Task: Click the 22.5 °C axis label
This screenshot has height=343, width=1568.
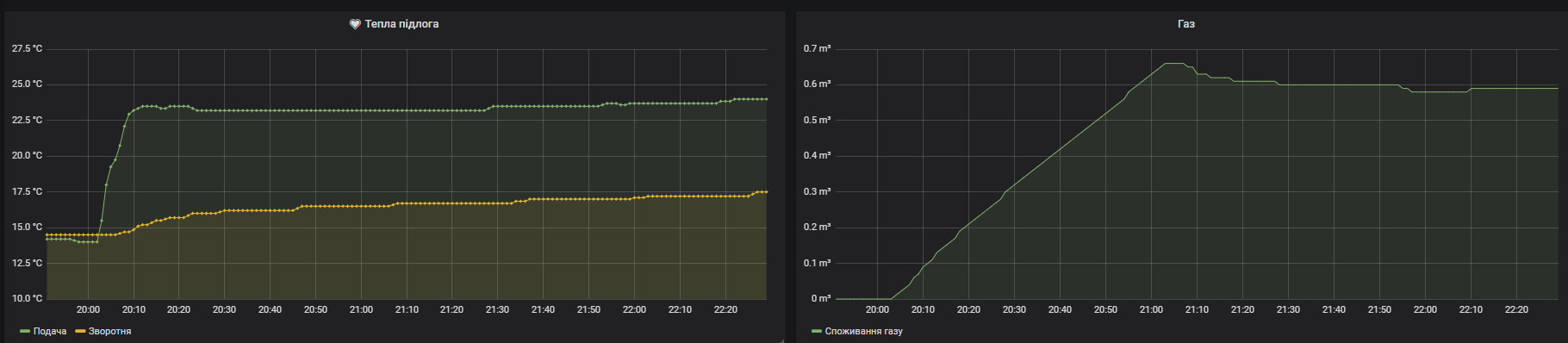Action: pyautogui.click(x=27, y=120)
